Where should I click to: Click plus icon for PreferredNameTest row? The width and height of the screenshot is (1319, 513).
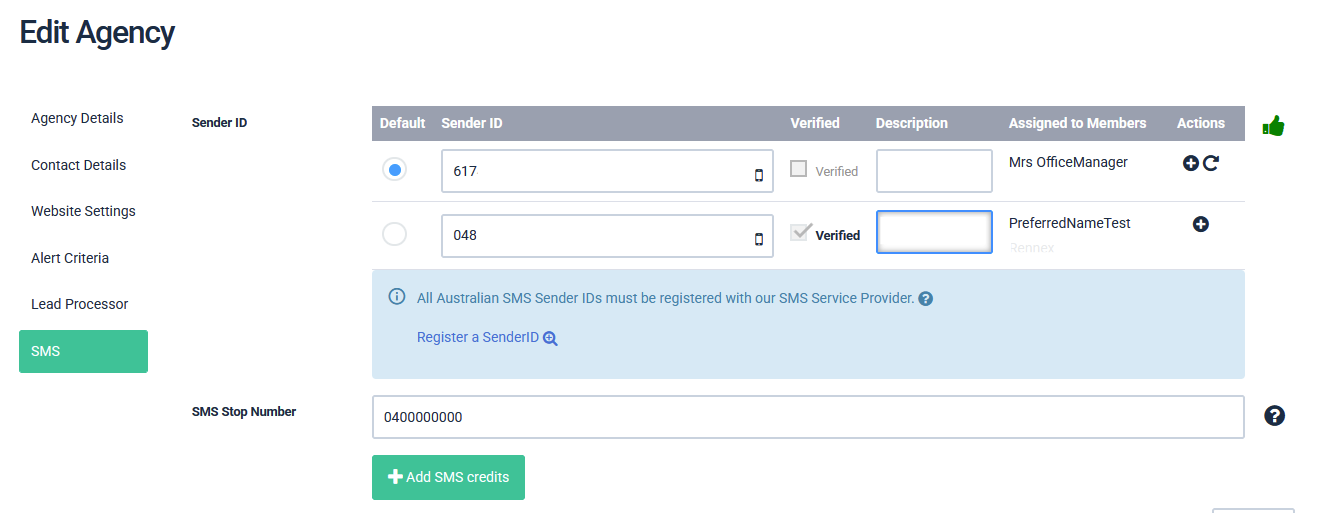pyautogui.click(x=1200, y=225)
